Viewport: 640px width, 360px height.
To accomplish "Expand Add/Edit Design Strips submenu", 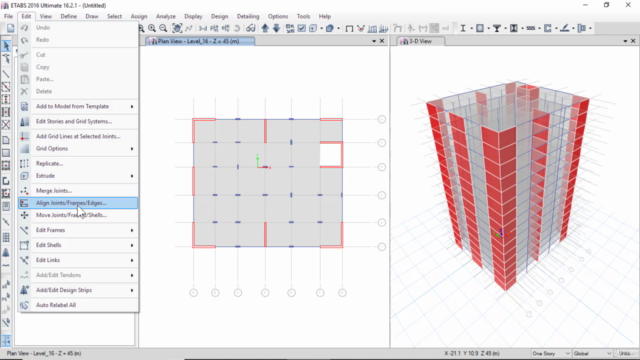I will click(132, 290).
